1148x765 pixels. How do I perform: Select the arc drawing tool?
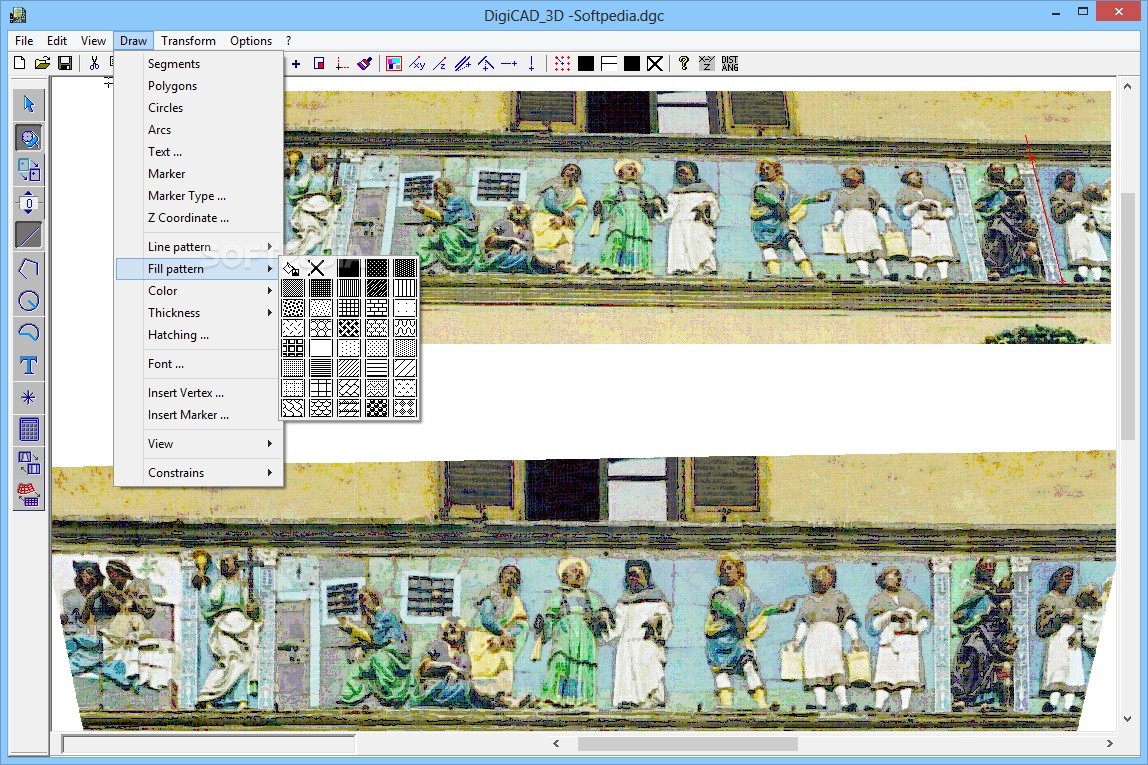(x=29, y=332)
